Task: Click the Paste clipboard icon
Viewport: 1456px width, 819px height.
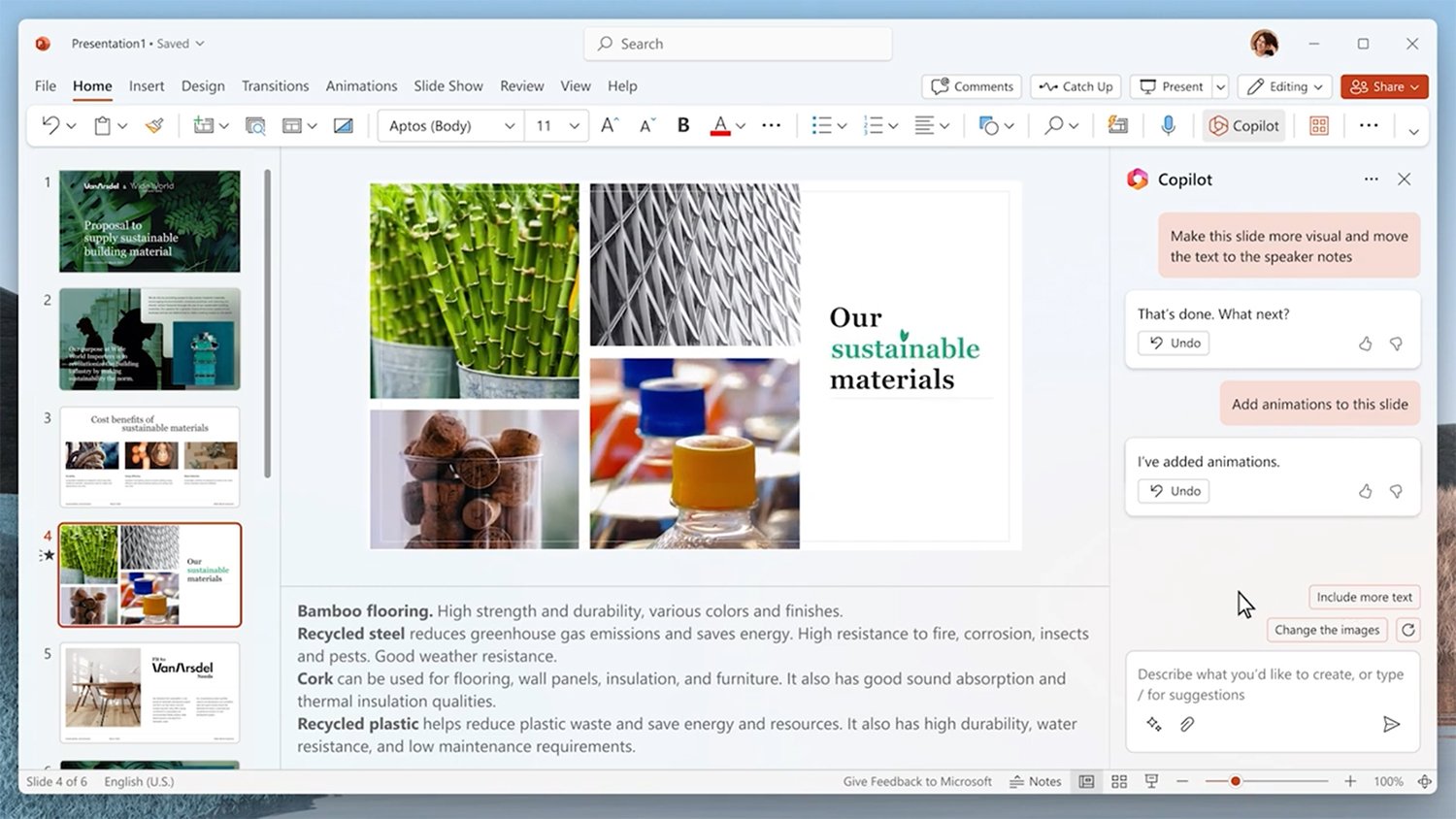Action: (102, 125)
